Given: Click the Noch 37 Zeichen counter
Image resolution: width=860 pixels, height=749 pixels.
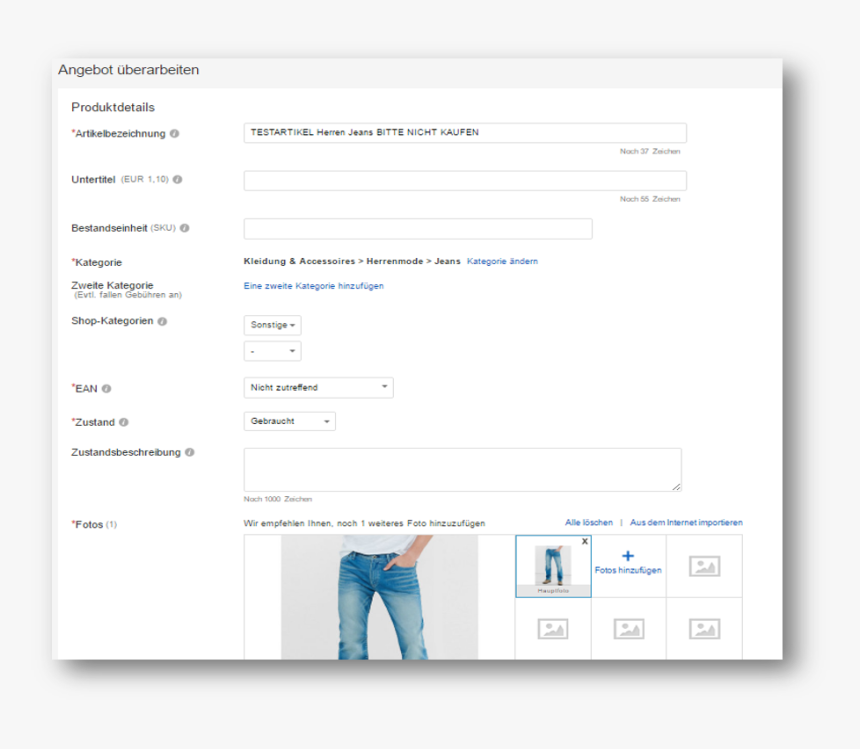Looking at the screenshot, I should 650,151.
